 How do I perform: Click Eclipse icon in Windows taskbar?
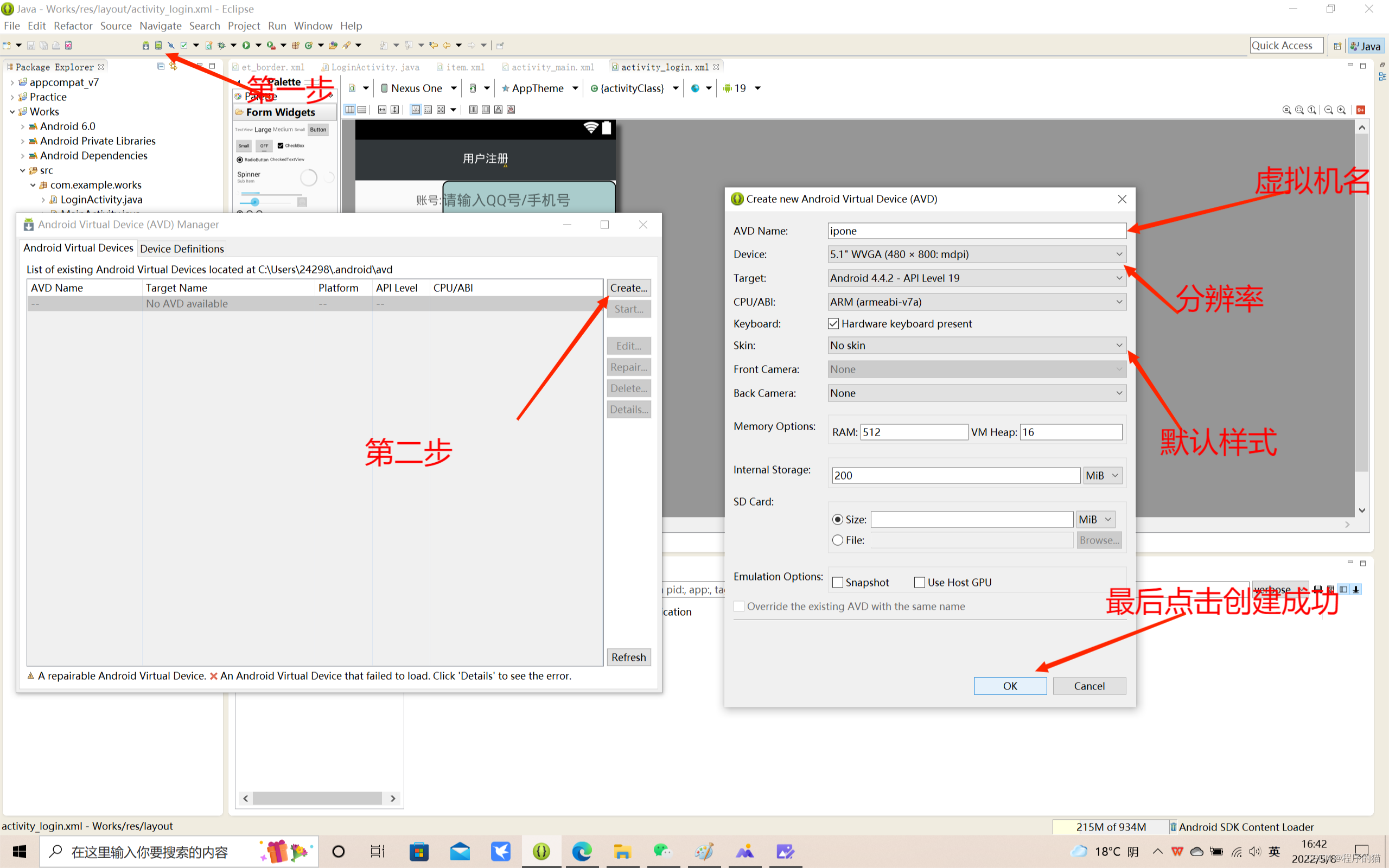coord(540,851)
